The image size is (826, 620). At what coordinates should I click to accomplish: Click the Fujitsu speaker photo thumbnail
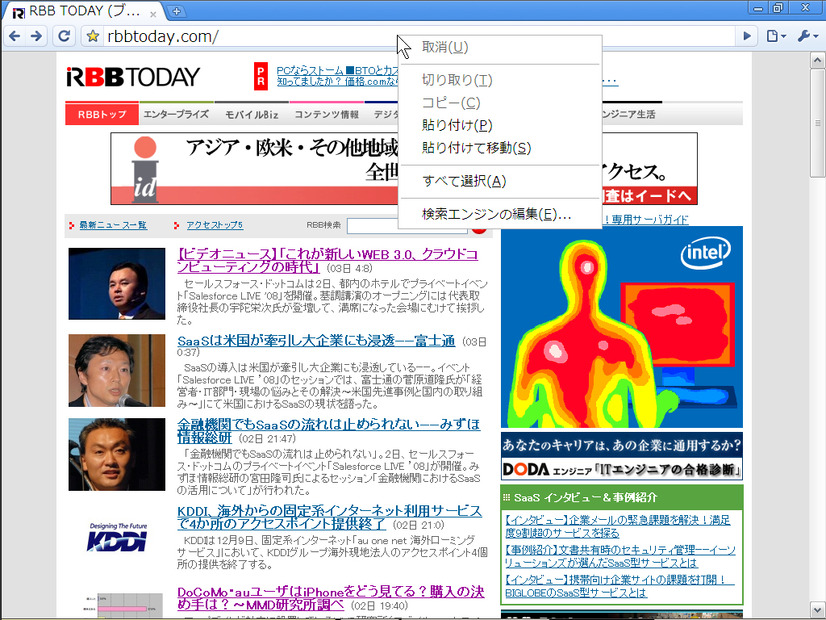pyautogui.click(x=117, y=370)
